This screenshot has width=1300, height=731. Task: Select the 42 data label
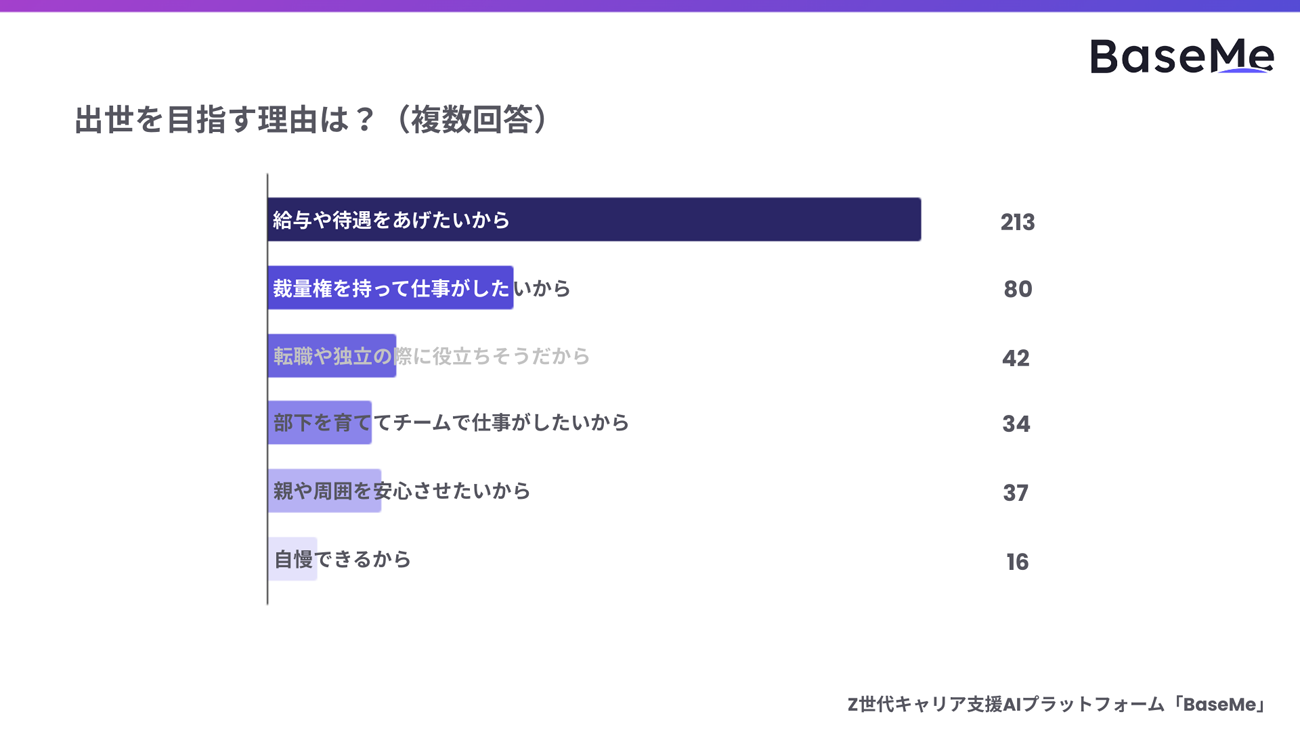click(1015, 358)
